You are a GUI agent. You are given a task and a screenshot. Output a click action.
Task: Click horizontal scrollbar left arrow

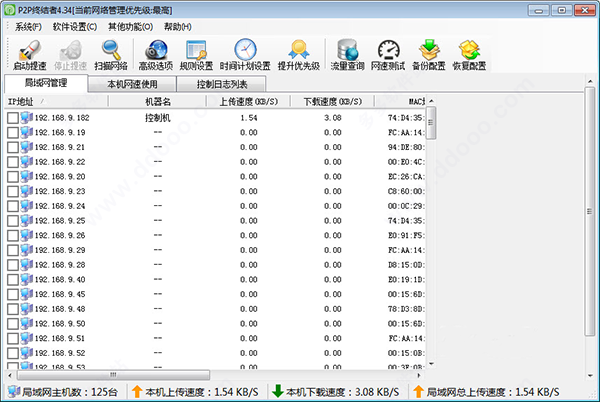click(x=10, y=375)
